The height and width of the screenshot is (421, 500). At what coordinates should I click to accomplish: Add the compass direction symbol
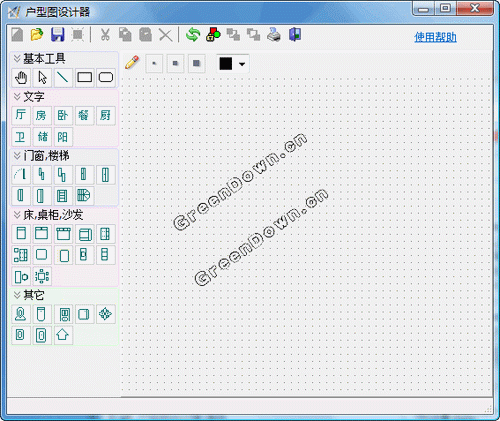pyautogui.click(x=106, y=314)
